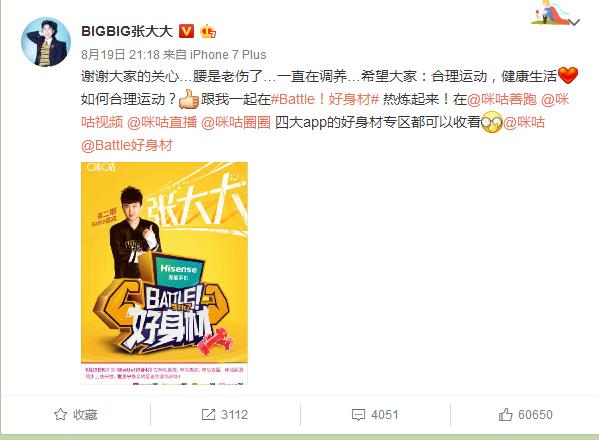Click the thumbs-up emoji in post text
Viewport: 599px width, 440px height.
[x=189, y=99]
